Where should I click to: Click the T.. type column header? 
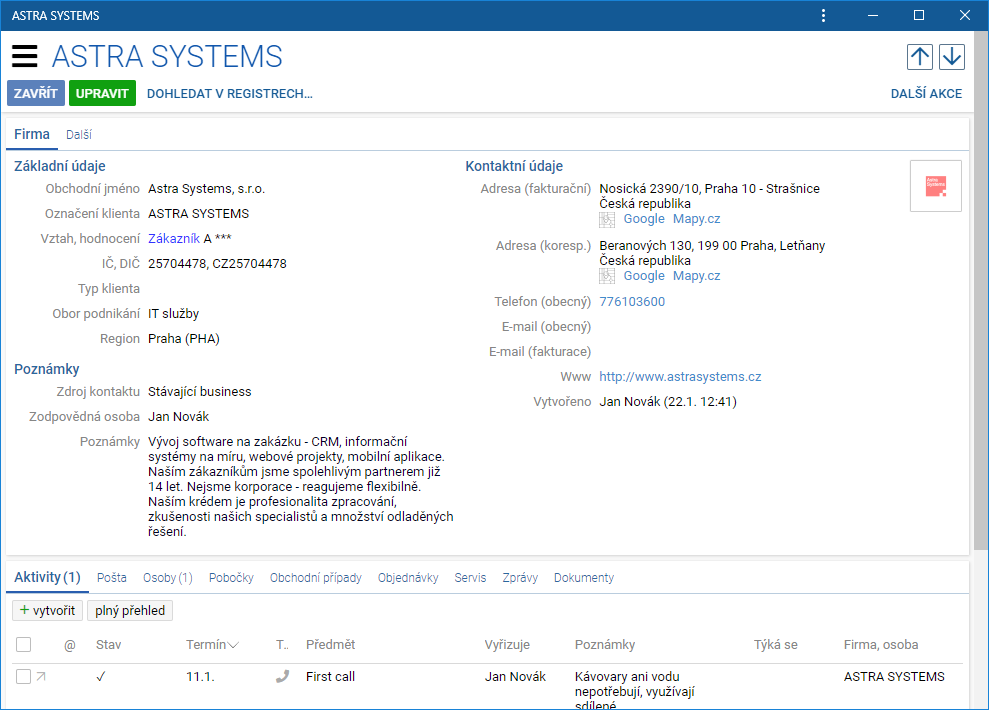pos(282,644)
